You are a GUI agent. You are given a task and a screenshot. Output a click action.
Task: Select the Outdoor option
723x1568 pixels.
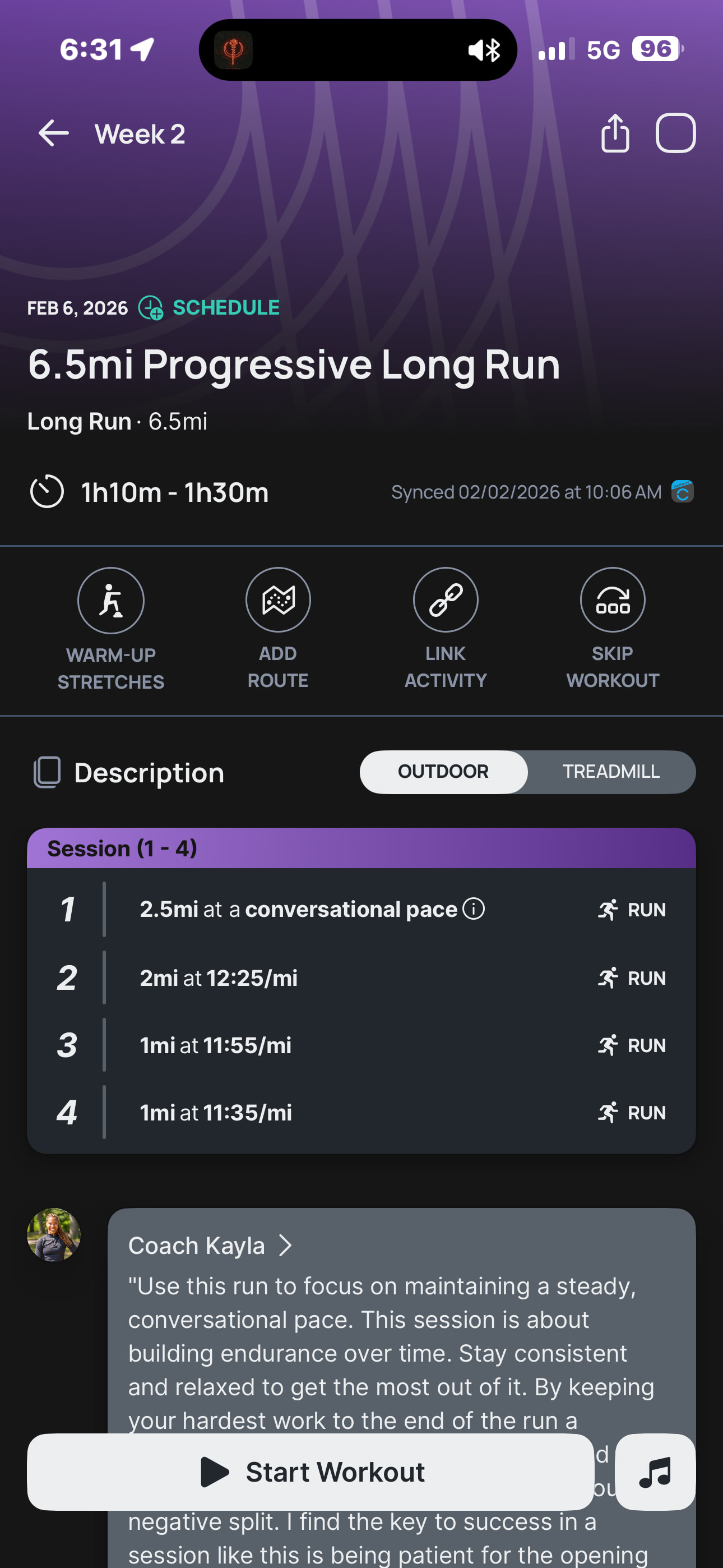click(x=443, y=771)
